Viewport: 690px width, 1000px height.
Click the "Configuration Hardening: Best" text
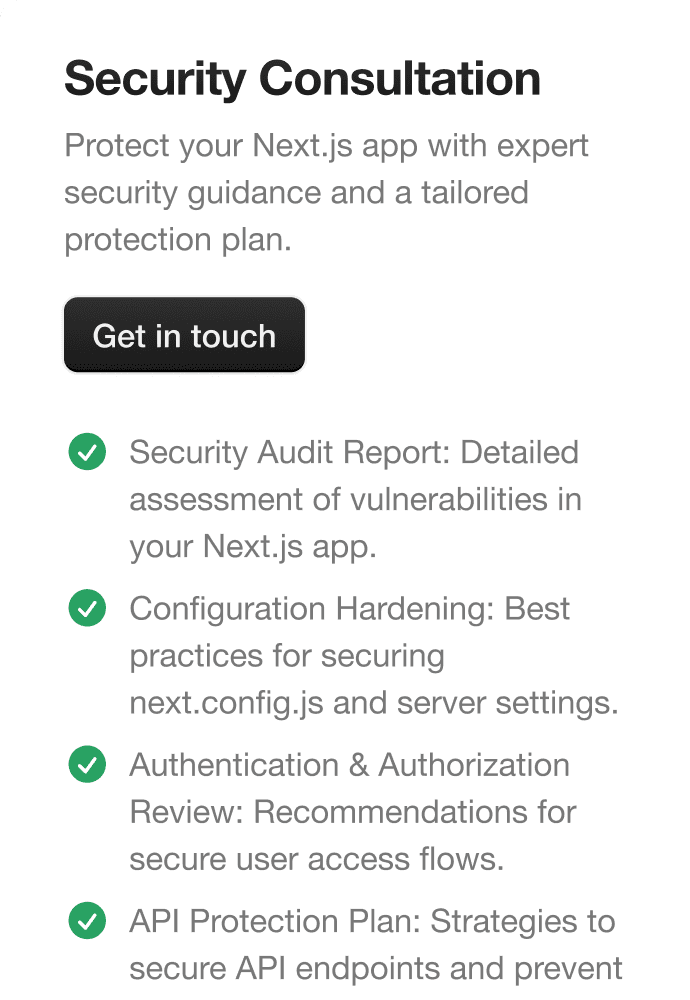click(x=350, y=609)
